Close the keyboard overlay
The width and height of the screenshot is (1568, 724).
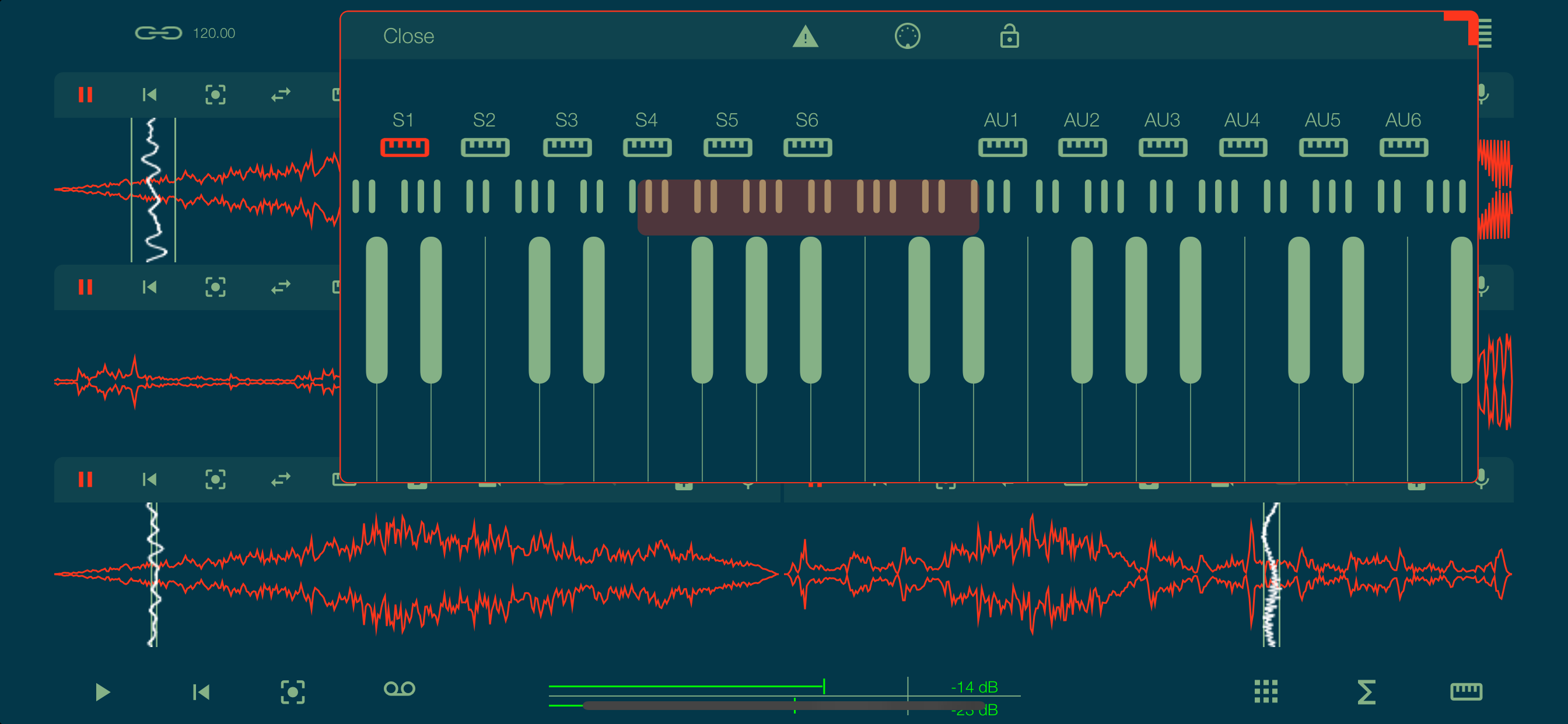(408, 36)
